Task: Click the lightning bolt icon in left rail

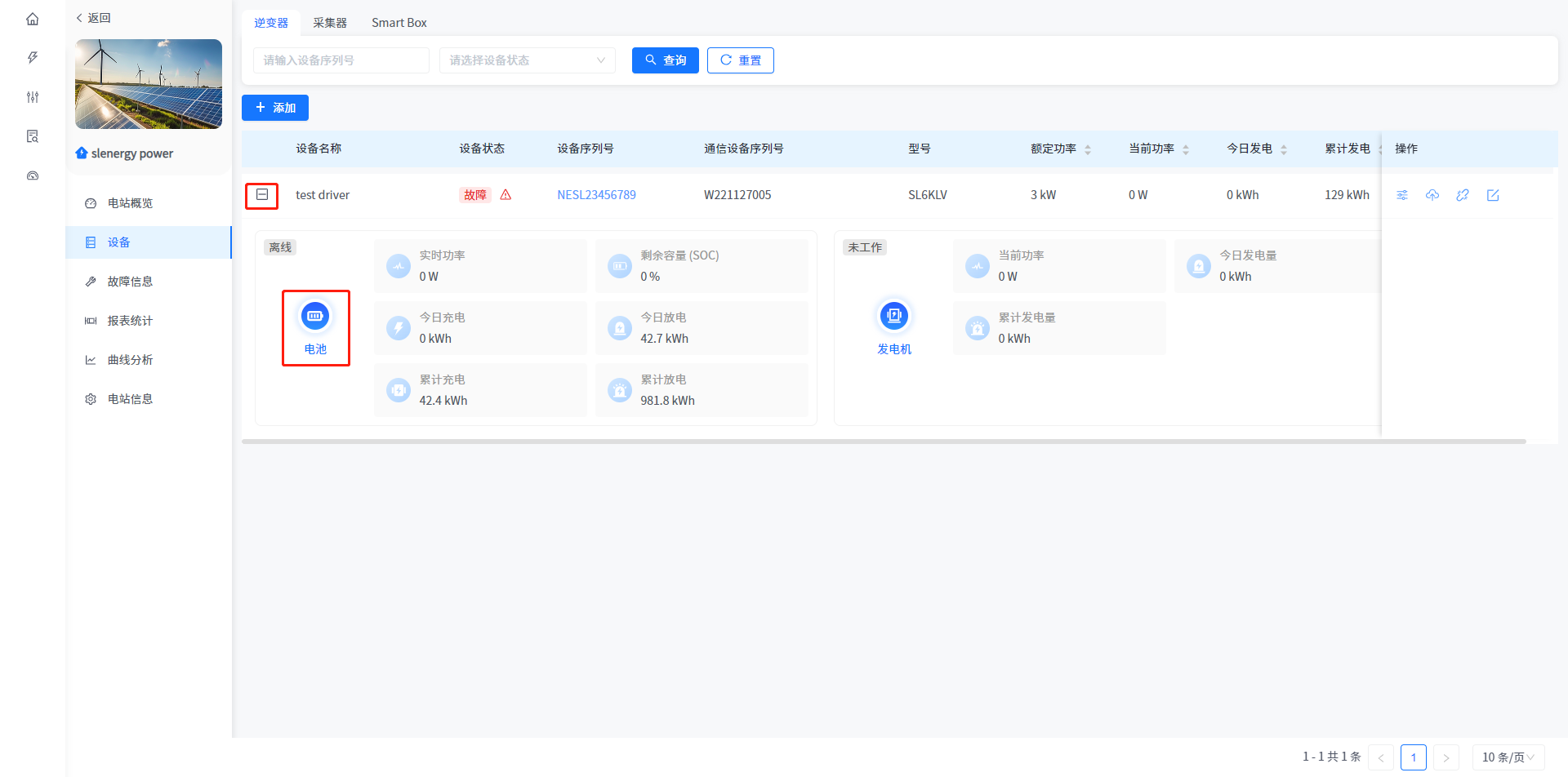Action: pyautogui.click(x=33, y=58)
